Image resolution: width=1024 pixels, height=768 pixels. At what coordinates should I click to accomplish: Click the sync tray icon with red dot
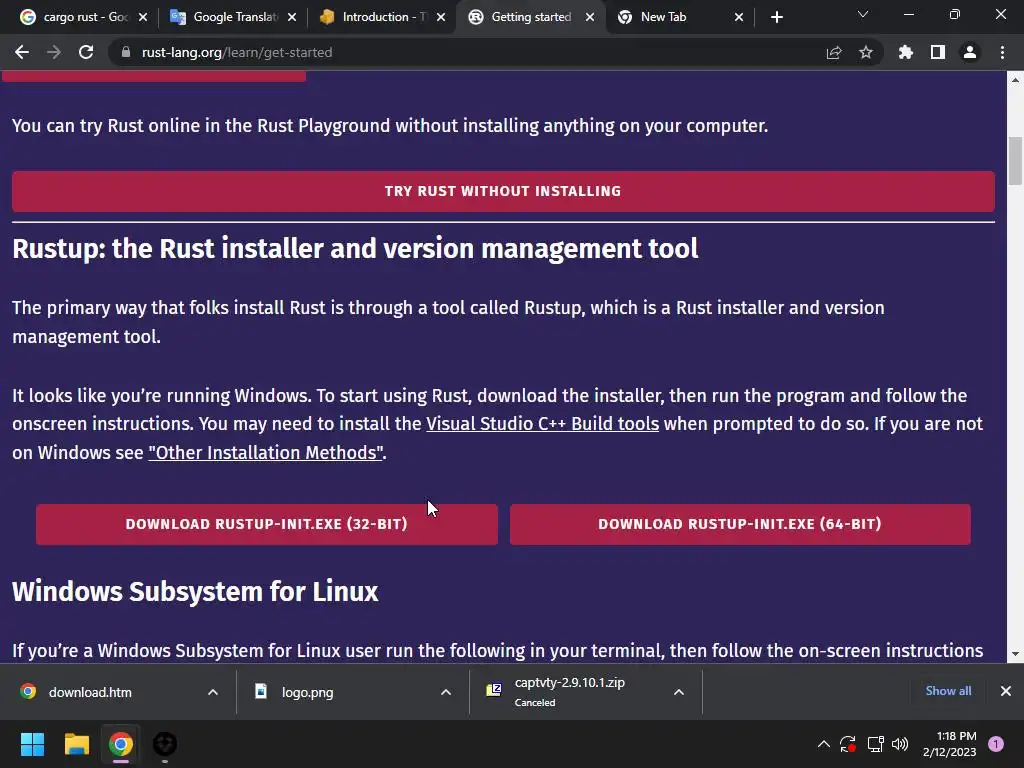point(848,744)
